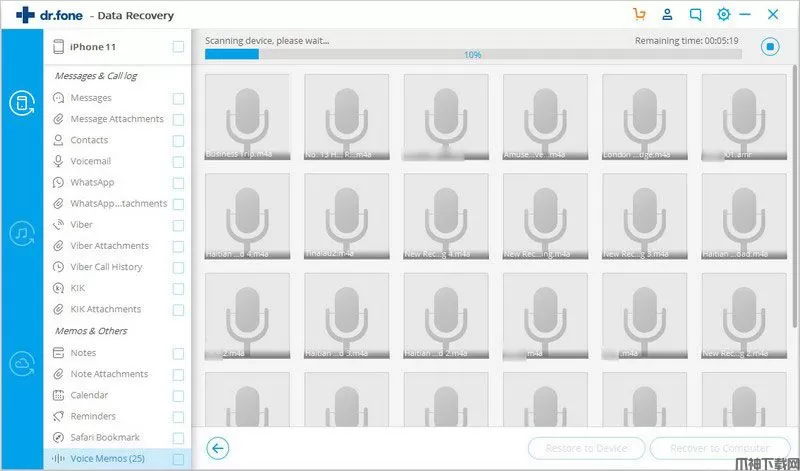
Task: Check the iPhone 11 select-all checkbox
Action: click(x=178, y=47)
